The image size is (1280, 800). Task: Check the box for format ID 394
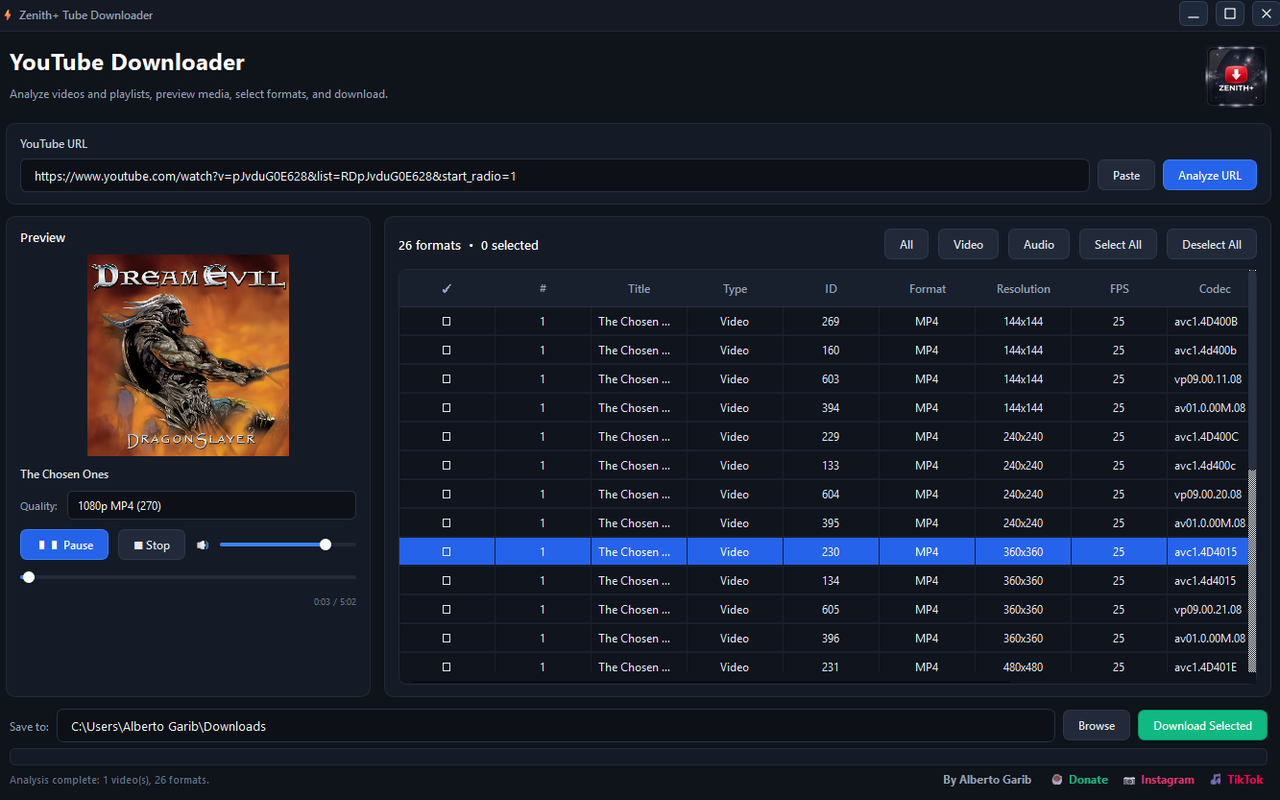(446, 408)
